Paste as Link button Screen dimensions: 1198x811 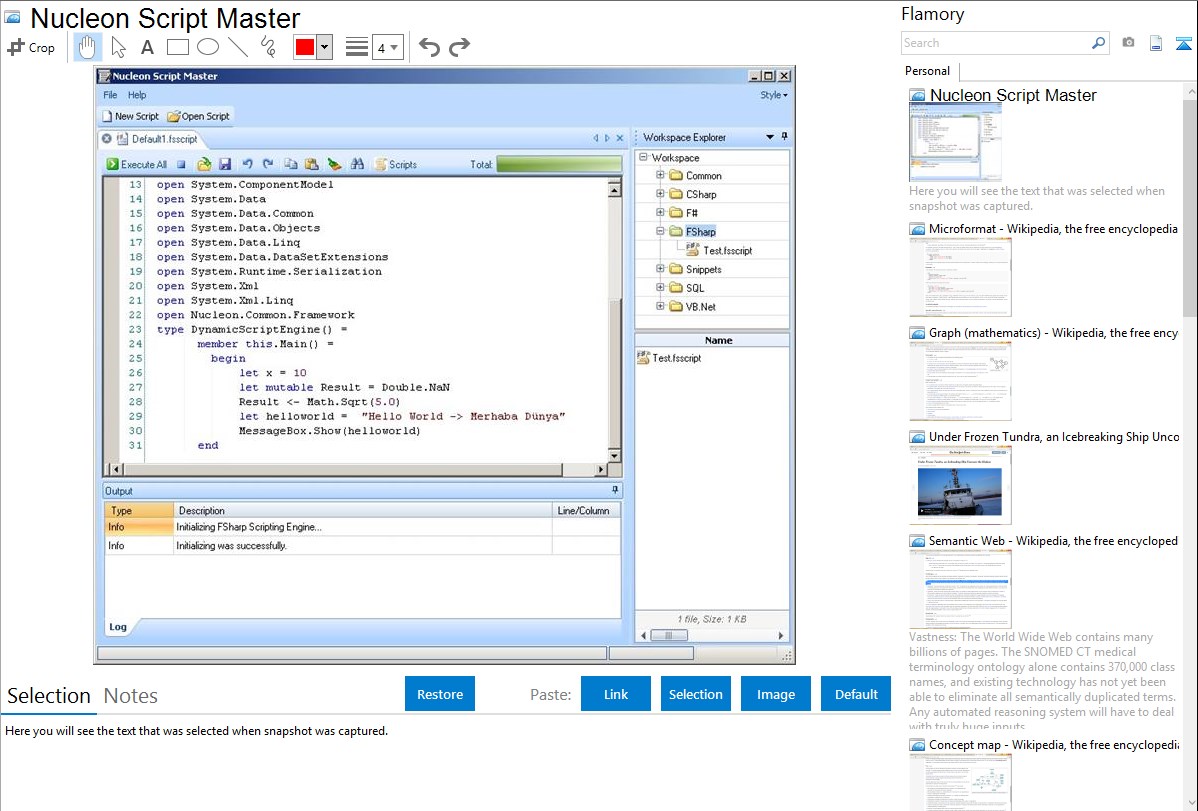[616, 694]
